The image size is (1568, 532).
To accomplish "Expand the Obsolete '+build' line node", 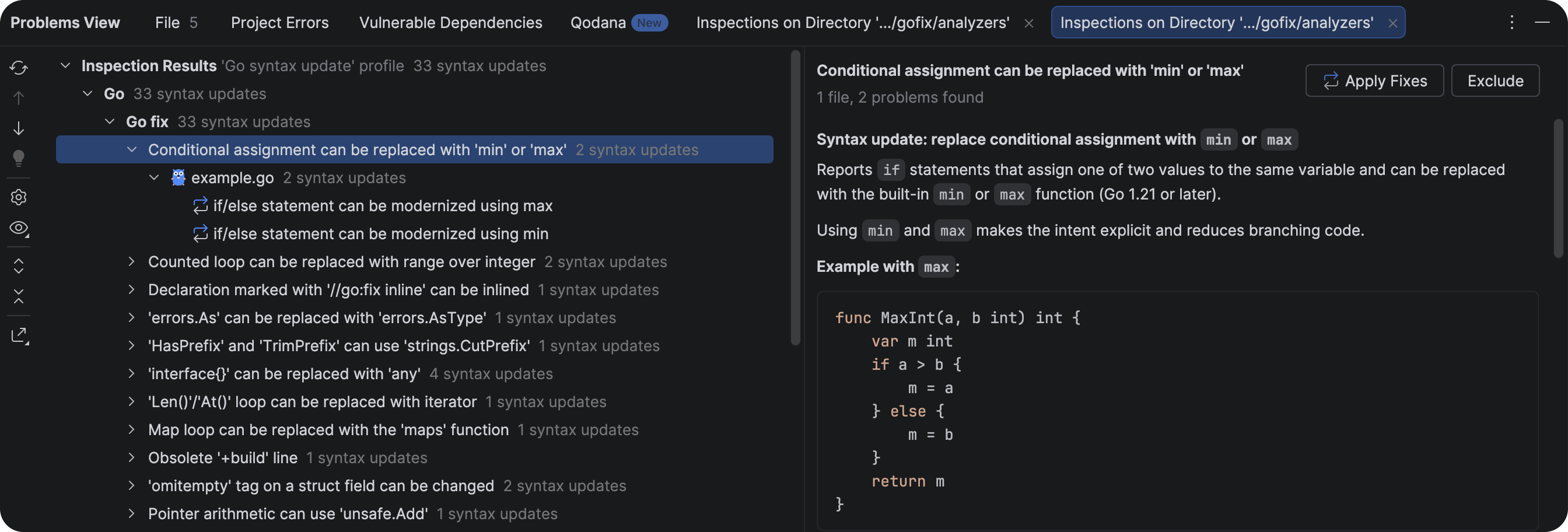I will [131, 458].
